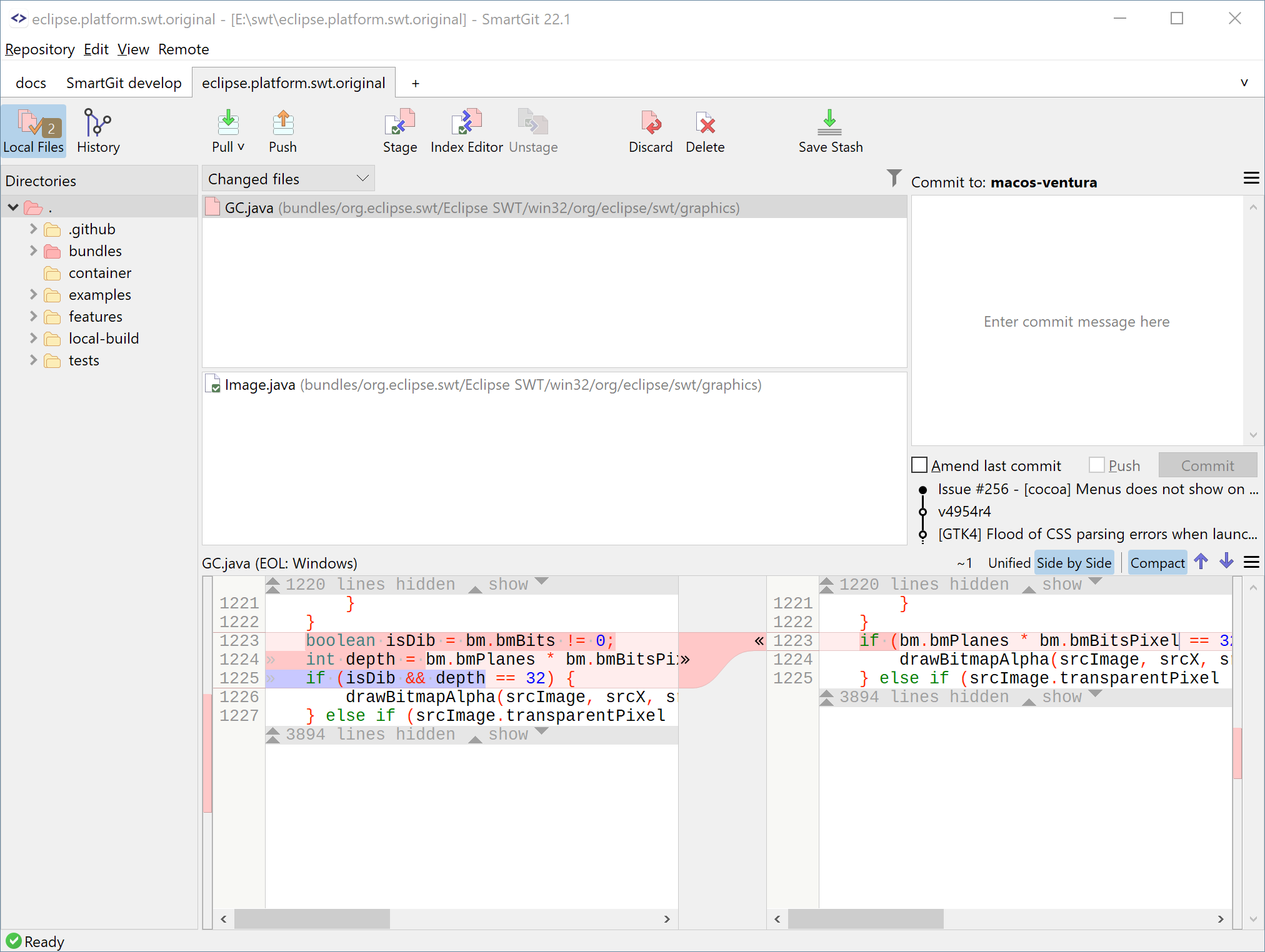The width and height of the screenshot is (1265, 952).
Task: Jump to the previous change
Action: tap(1201, 561)
